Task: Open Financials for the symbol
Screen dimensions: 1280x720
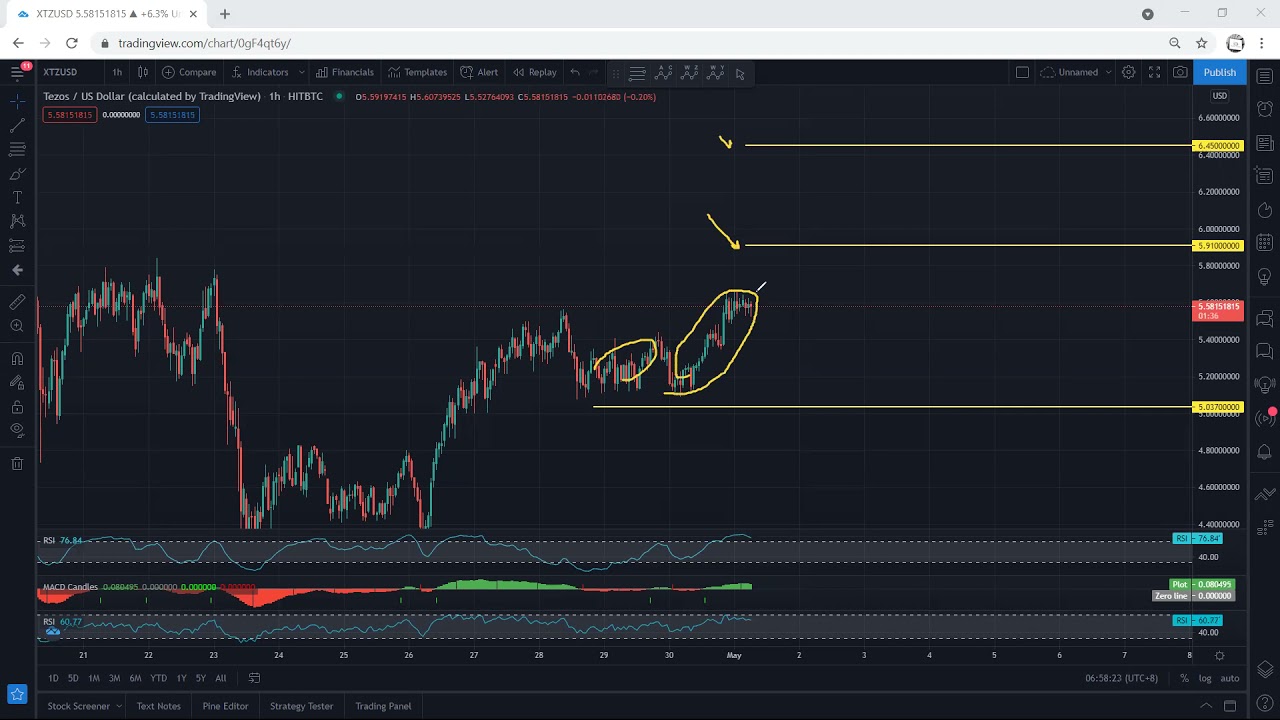Action: 345,72
